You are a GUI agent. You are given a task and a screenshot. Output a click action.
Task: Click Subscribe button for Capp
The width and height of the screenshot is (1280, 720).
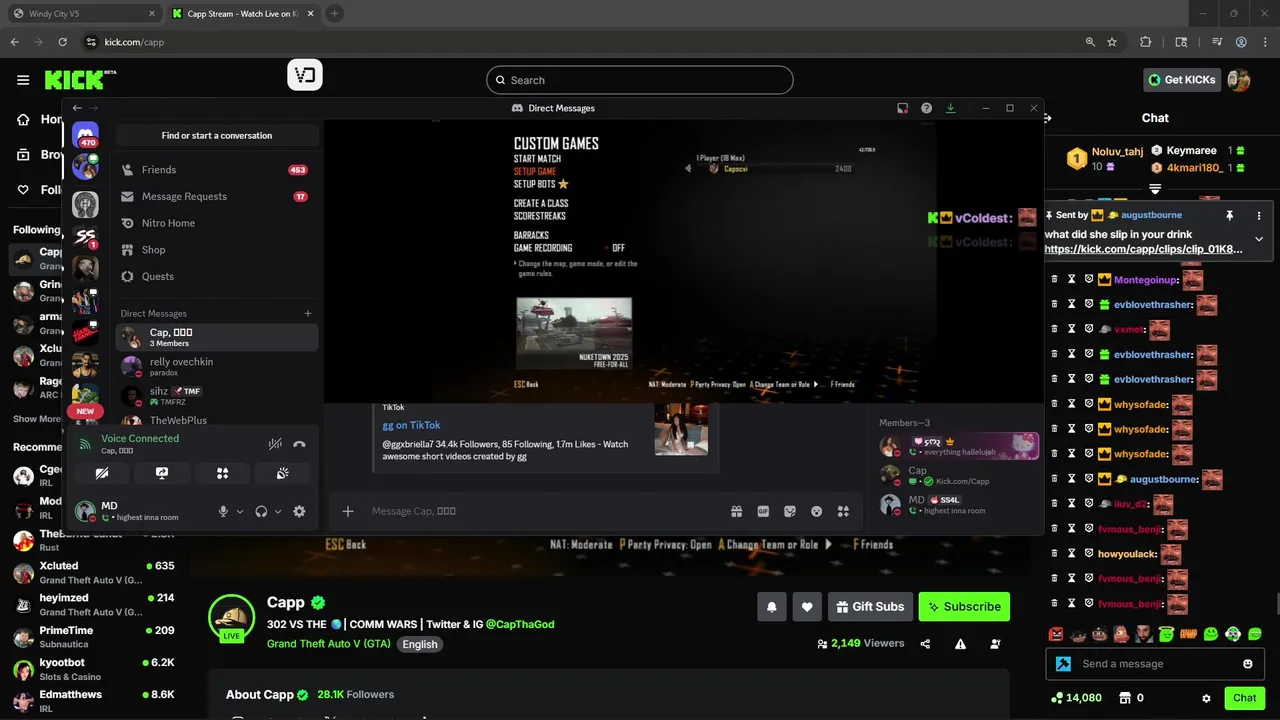964,606
